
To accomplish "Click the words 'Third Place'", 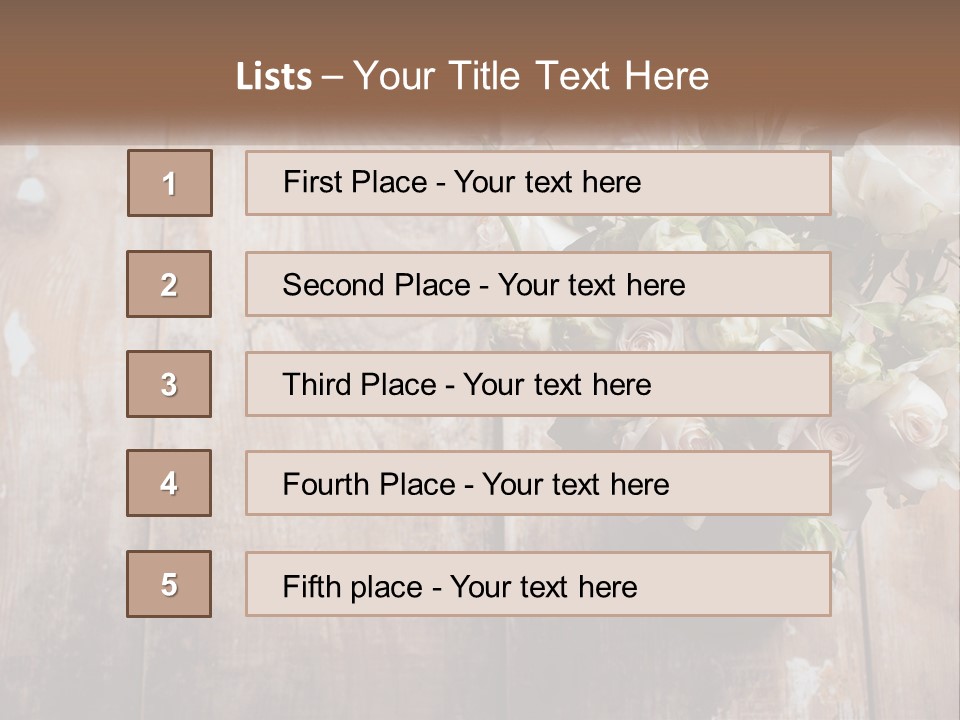I will pos(359,384).
